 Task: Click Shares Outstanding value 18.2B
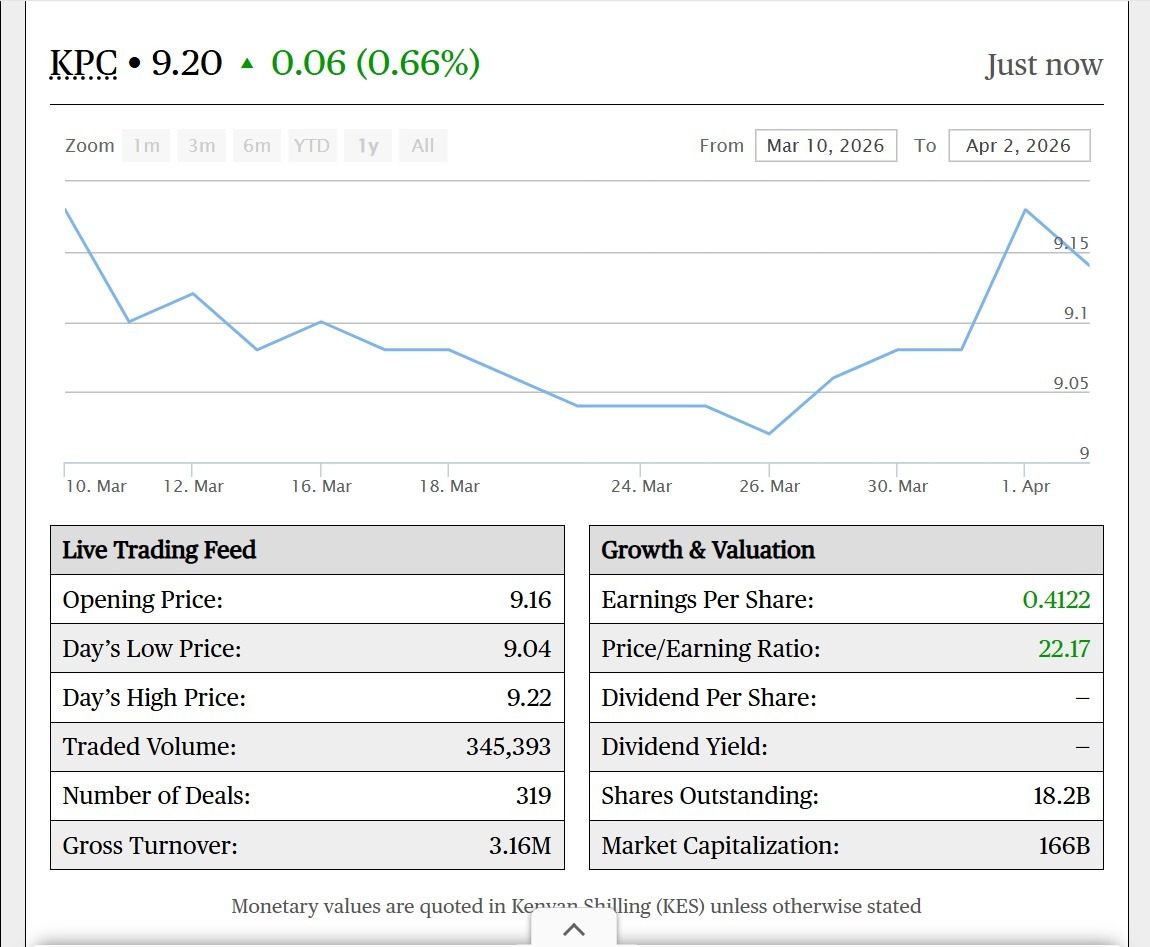(1062, 796)
